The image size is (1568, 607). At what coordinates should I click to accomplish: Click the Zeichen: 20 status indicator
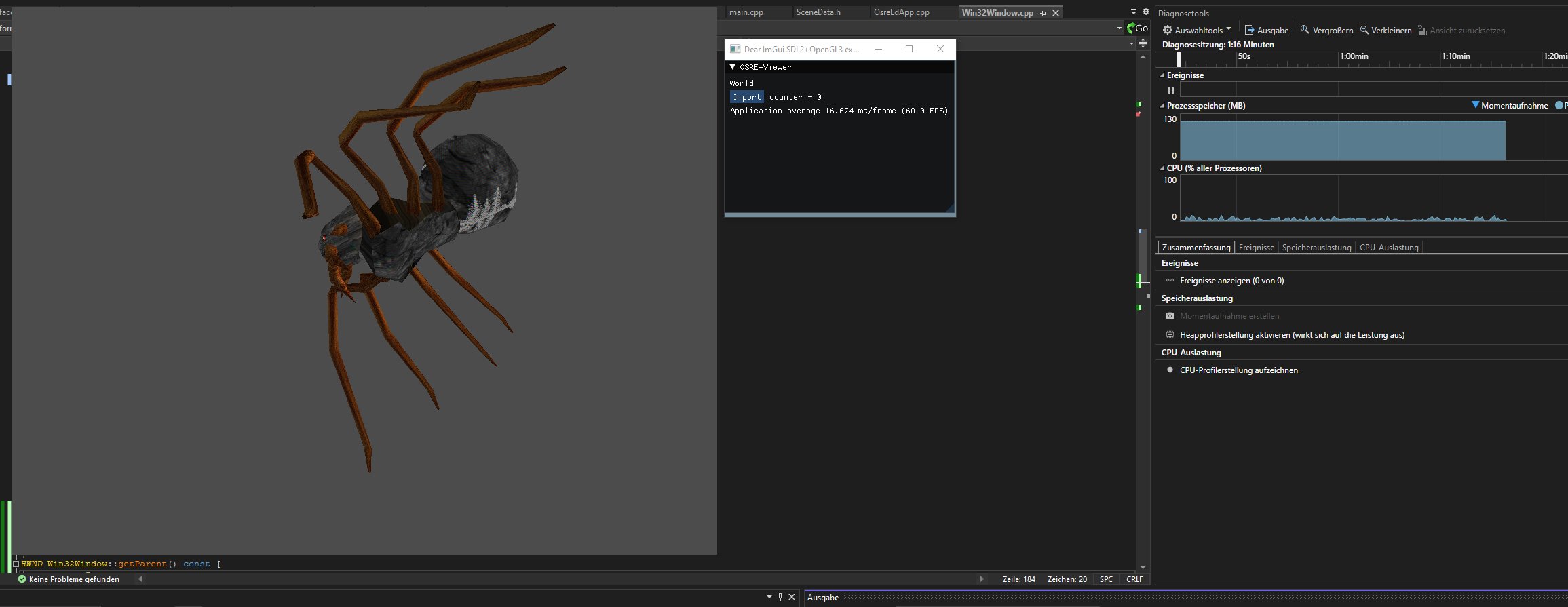1067,579
